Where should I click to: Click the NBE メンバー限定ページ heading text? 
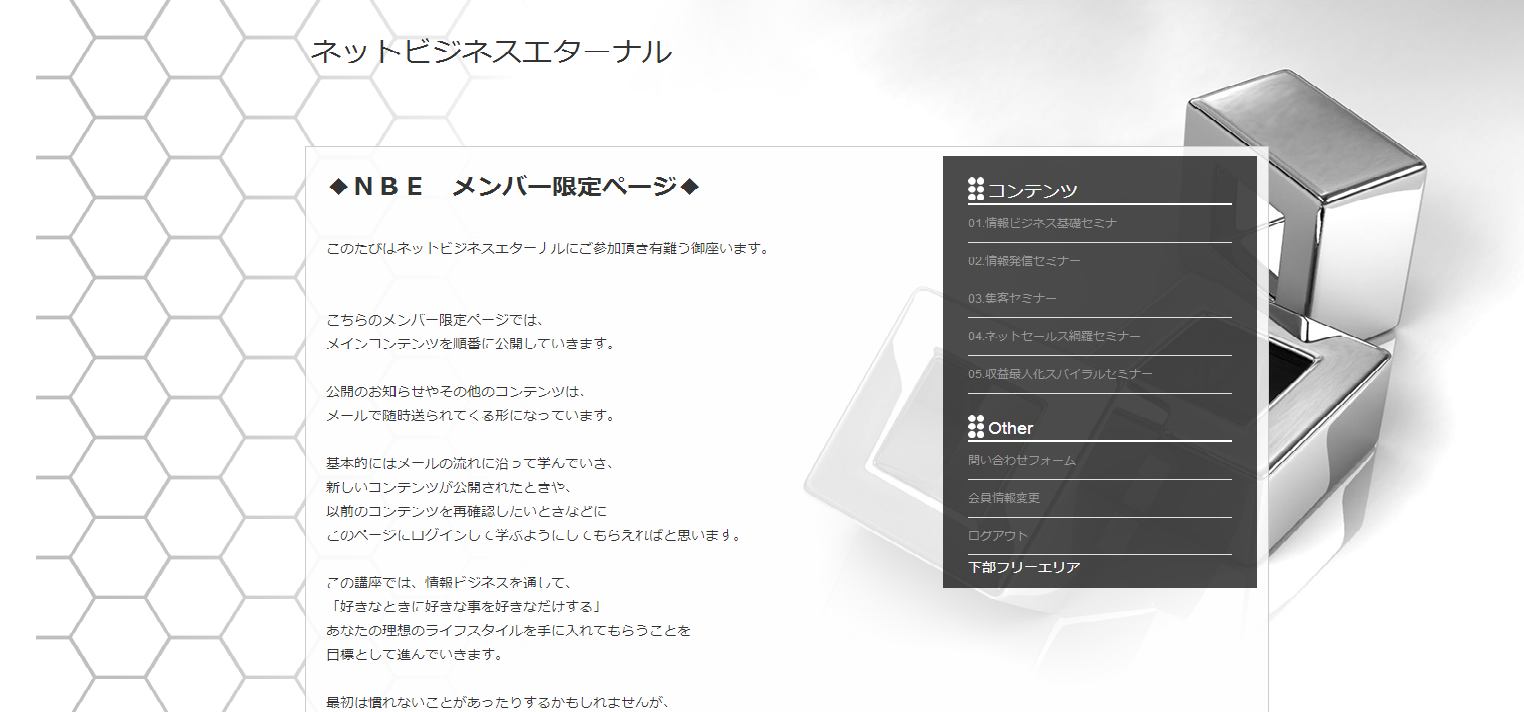515,187
